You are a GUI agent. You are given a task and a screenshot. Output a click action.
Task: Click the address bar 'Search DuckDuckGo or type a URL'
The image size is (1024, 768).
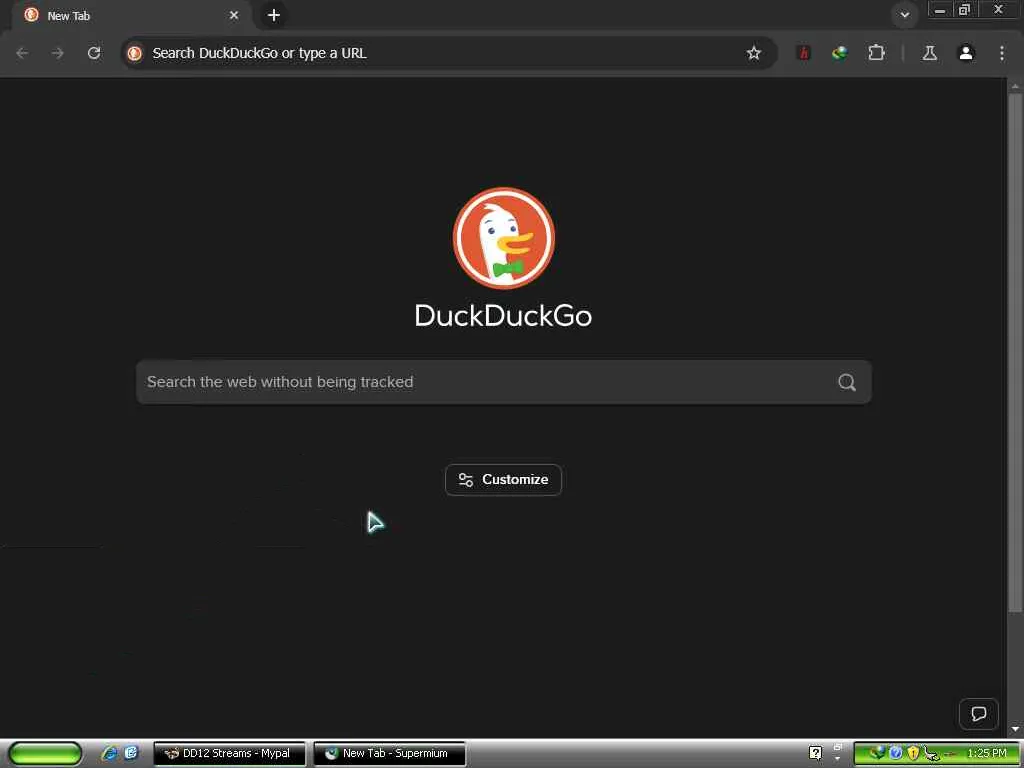pyautogui.click(x=448, y=53)
